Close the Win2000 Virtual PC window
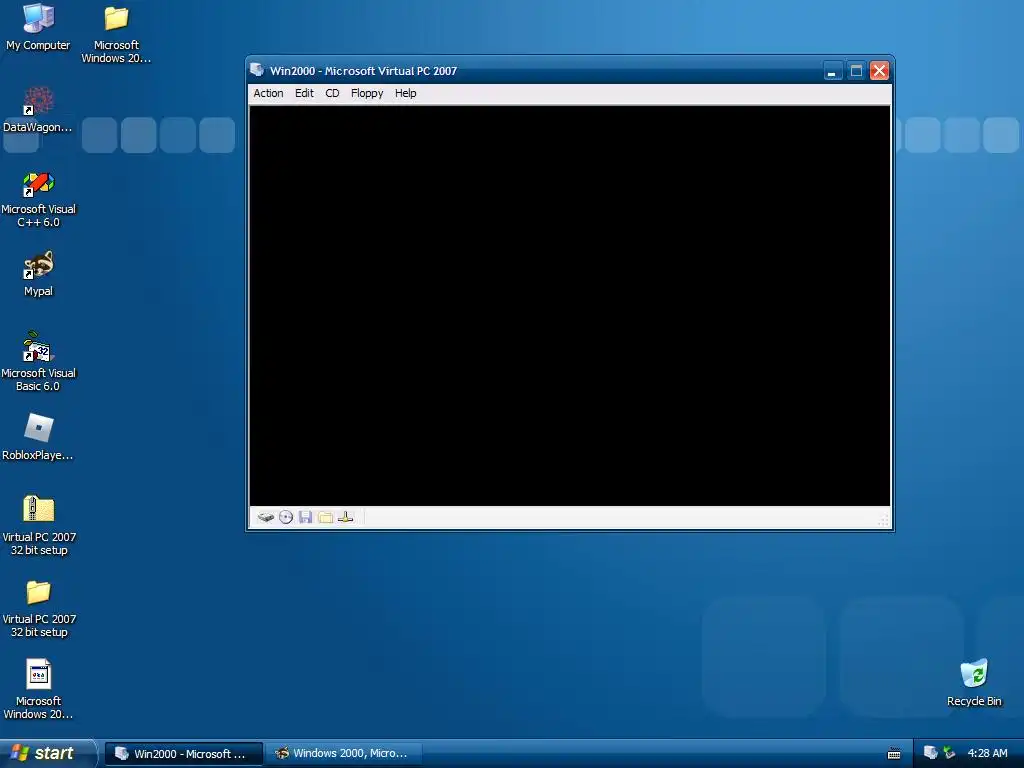Viewport: 1024px width, 768px height. coord(879,71)
